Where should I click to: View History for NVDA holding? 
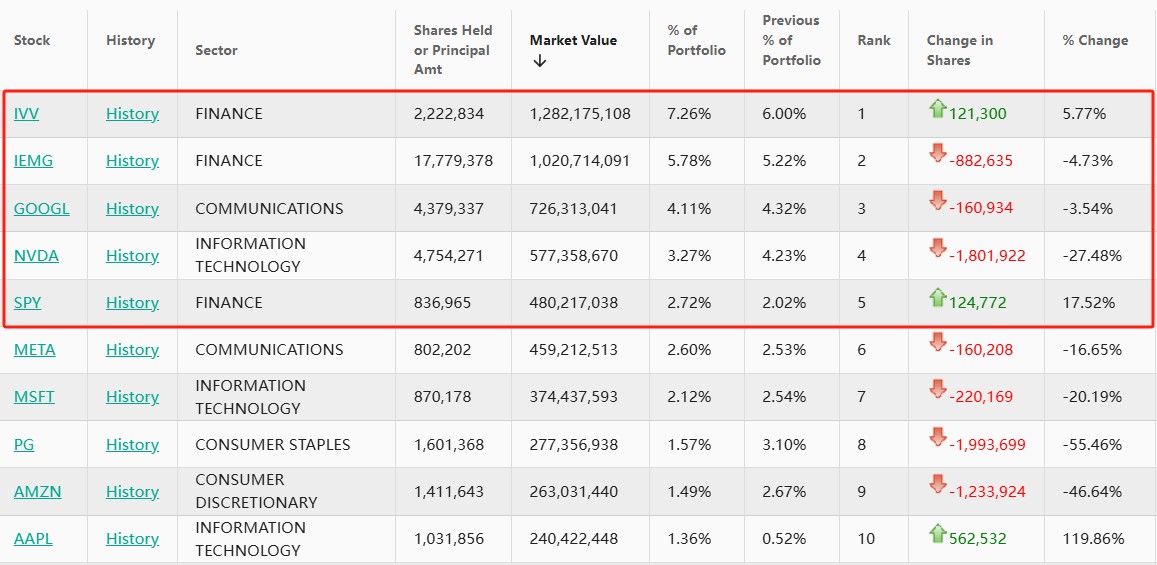pos(132,256)
